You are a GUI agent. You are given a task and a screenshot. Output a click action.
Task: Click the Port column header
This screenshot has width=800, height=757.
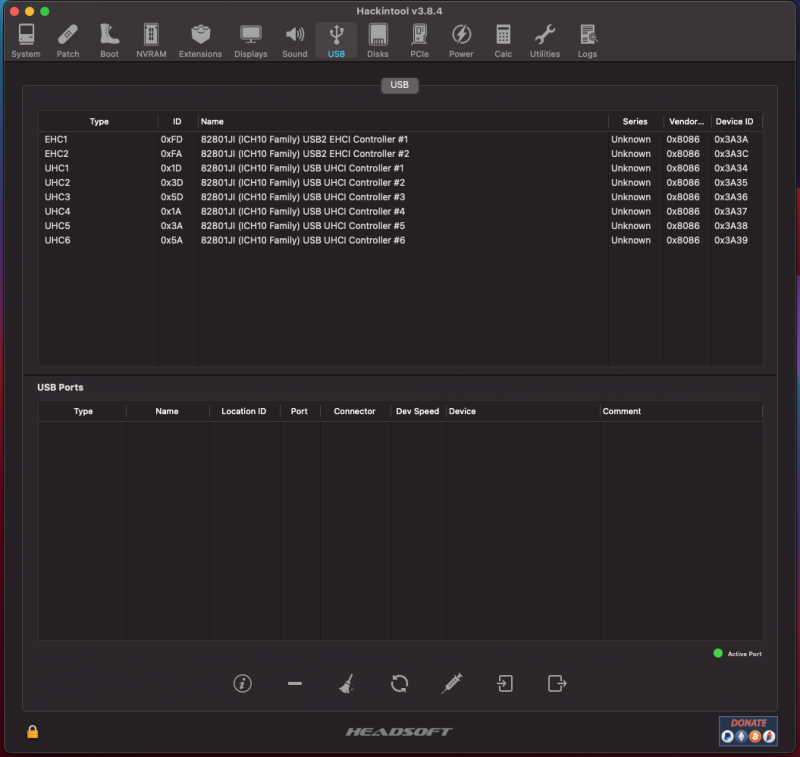point(299,411)
